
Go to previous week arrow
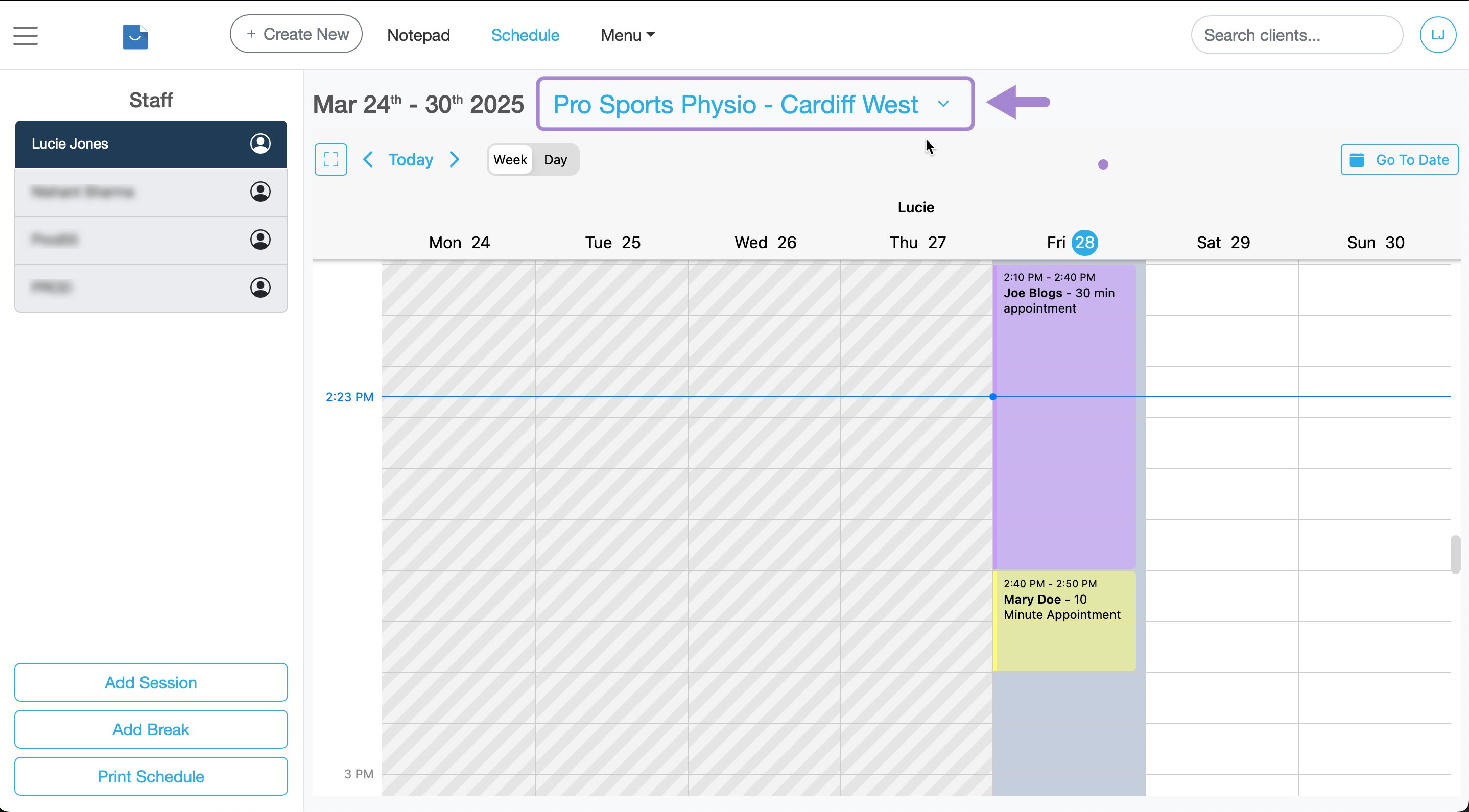point(368,159)
